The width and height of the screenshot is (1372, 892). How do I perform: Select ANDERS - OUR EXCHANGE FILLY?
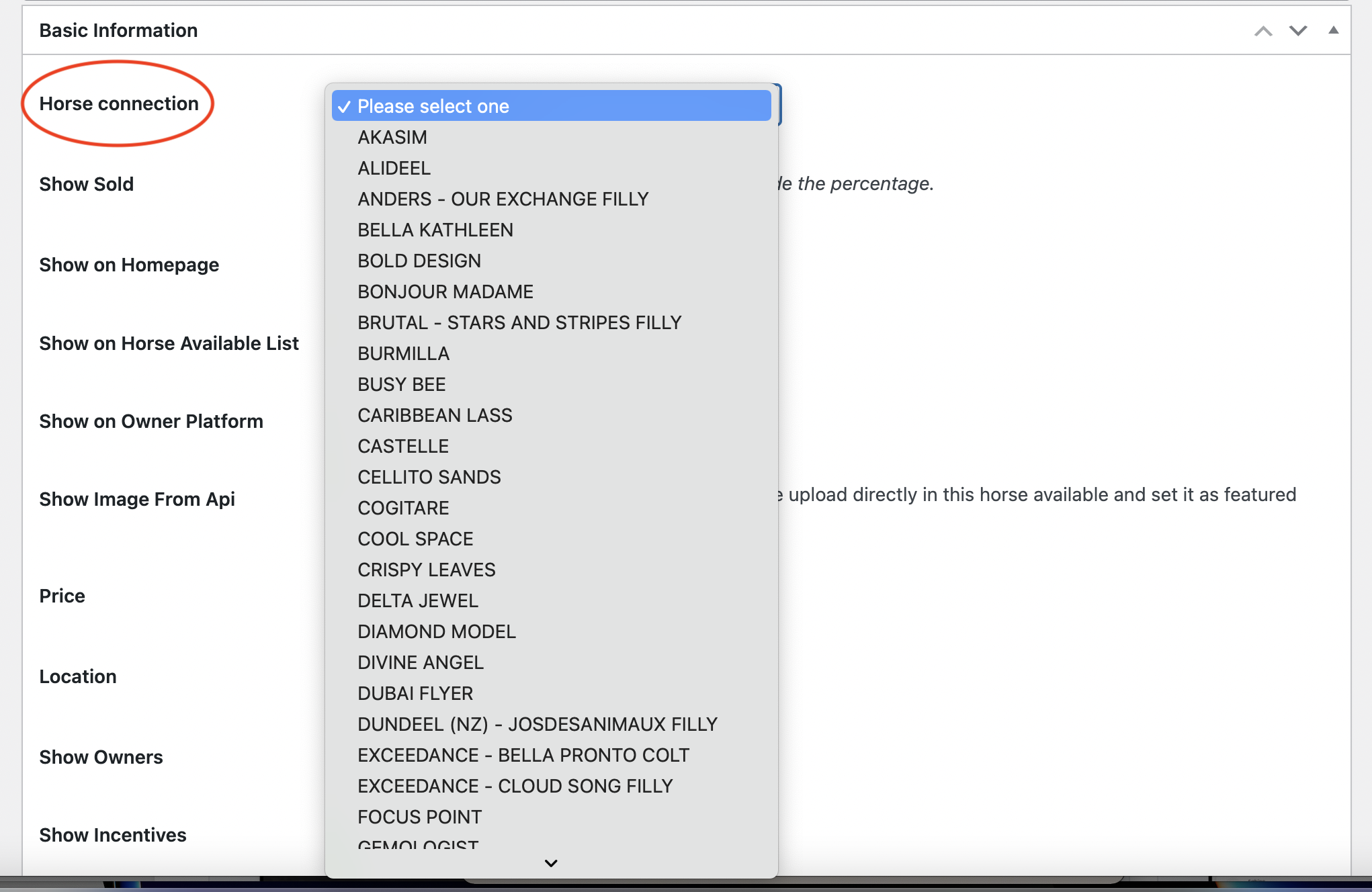pyautogui.click(x=503, y=199)
